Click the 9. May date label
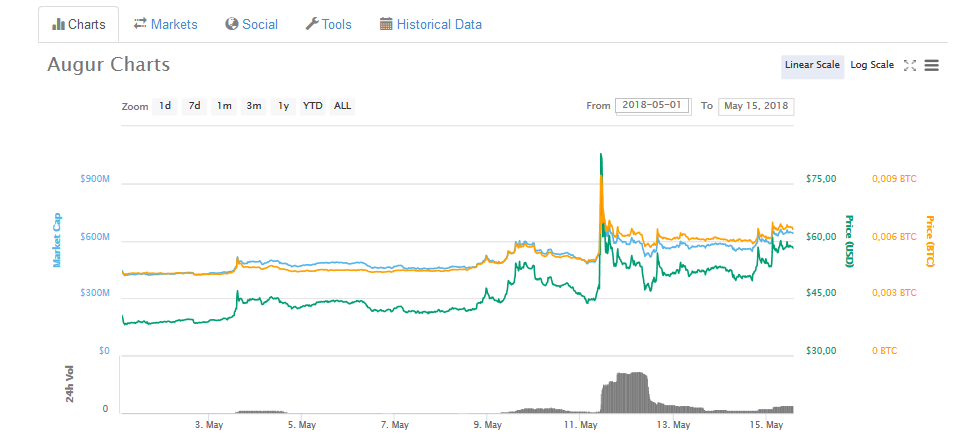The height and width of the screenshot is (443, 963). [x=488, y=425]
